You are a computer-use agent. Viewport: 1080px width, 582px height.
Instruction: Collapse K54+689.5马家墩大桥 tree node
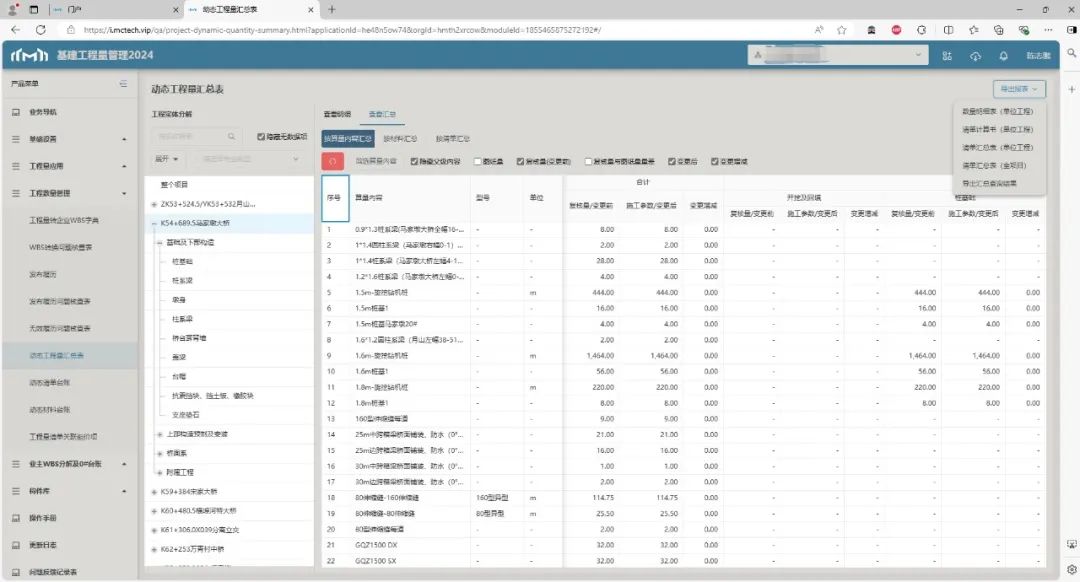154,223
